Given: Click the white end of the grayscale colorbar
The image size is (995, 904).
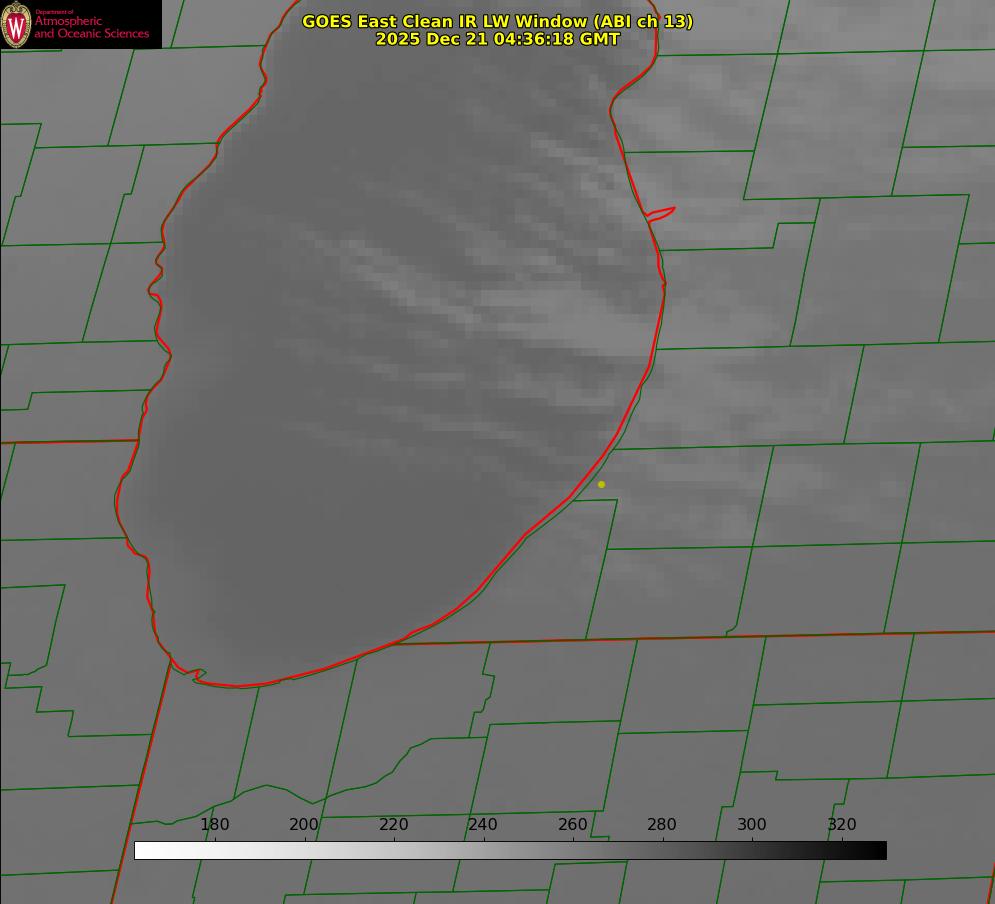Looking at the screenshot, I should pos(142,850).
